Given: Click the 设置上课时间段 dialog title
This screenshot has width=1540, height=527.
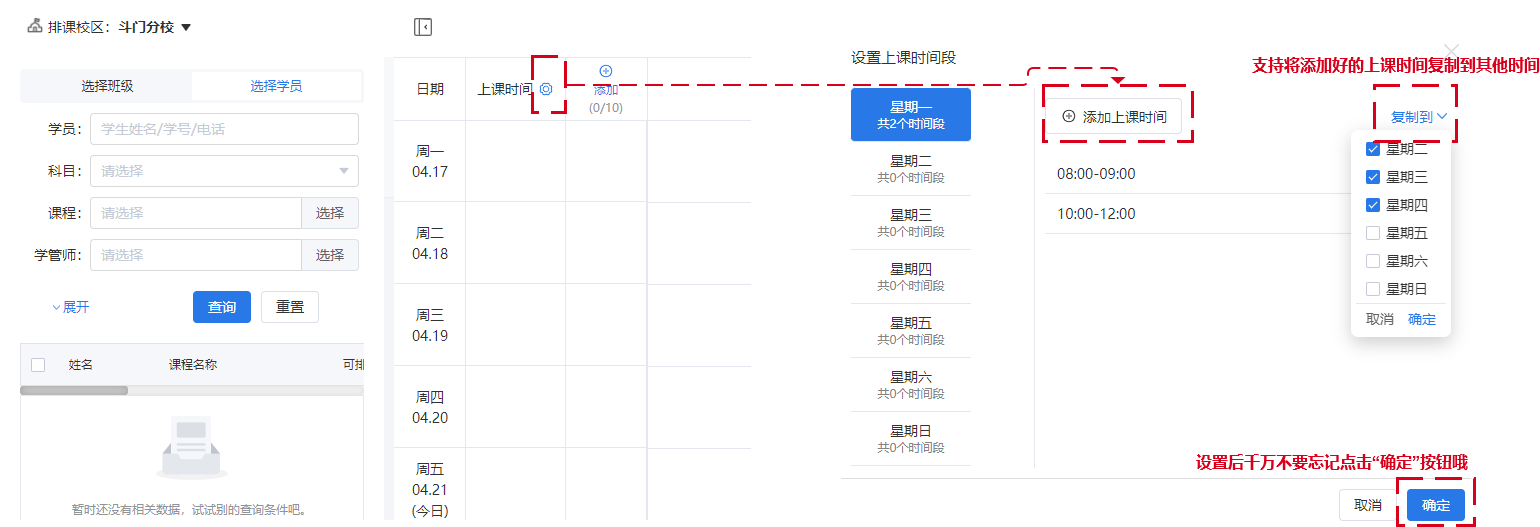Looking at the screenshot, I should (904, 58).
